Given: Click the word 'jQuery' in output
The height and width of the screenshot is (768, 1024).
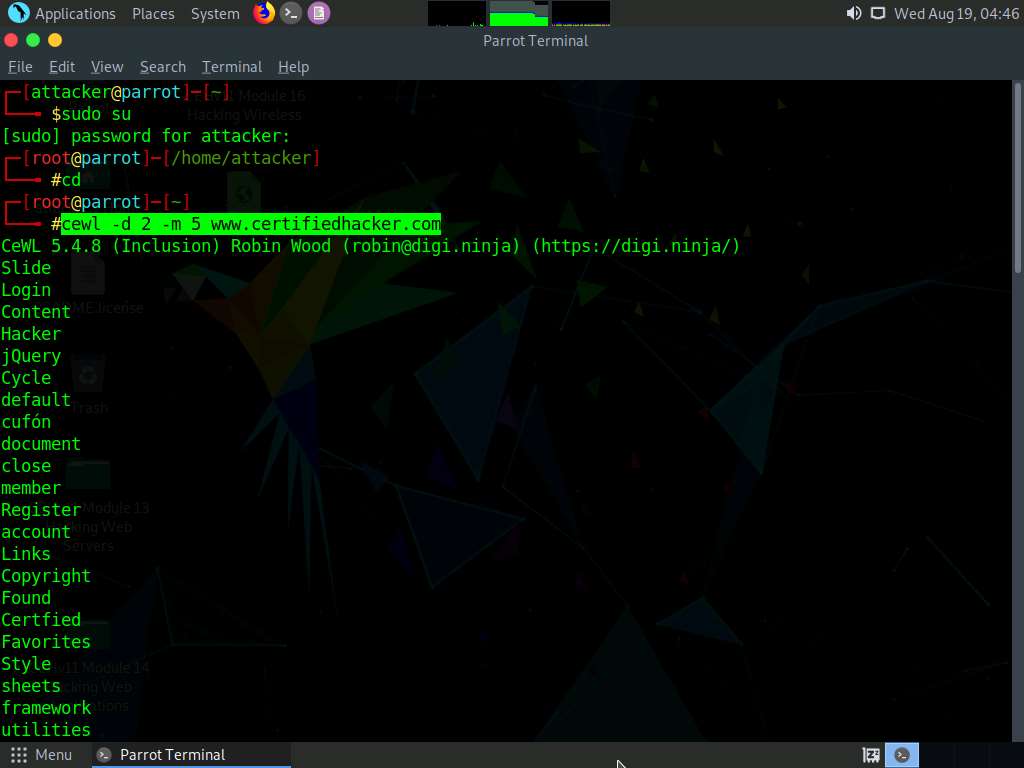Looking at the screenshot, I should click(31, 356).
